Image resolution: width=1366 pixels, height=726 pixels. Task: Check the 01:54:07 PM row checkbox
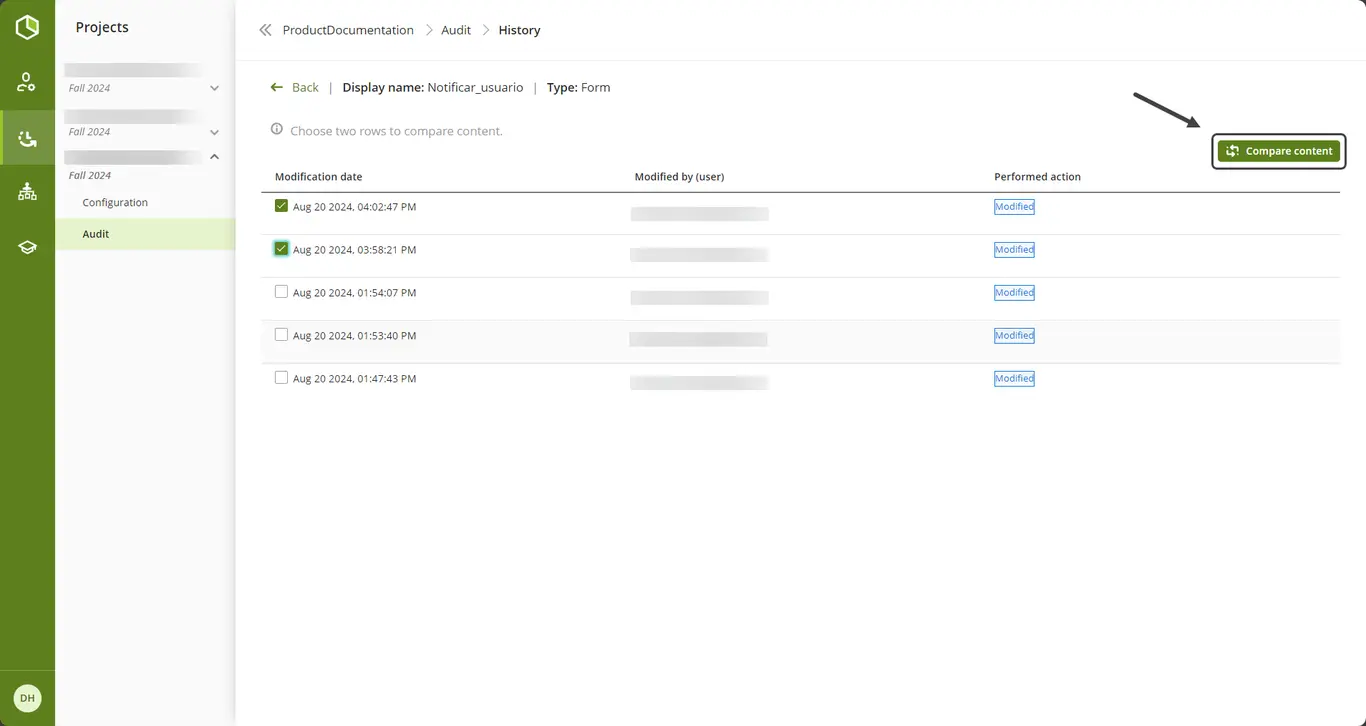point(281,292)
